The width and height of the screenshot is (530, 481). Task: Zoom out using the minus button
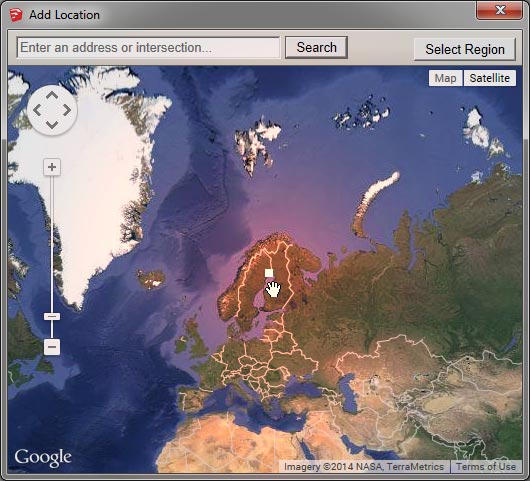[x=52, y=347]
